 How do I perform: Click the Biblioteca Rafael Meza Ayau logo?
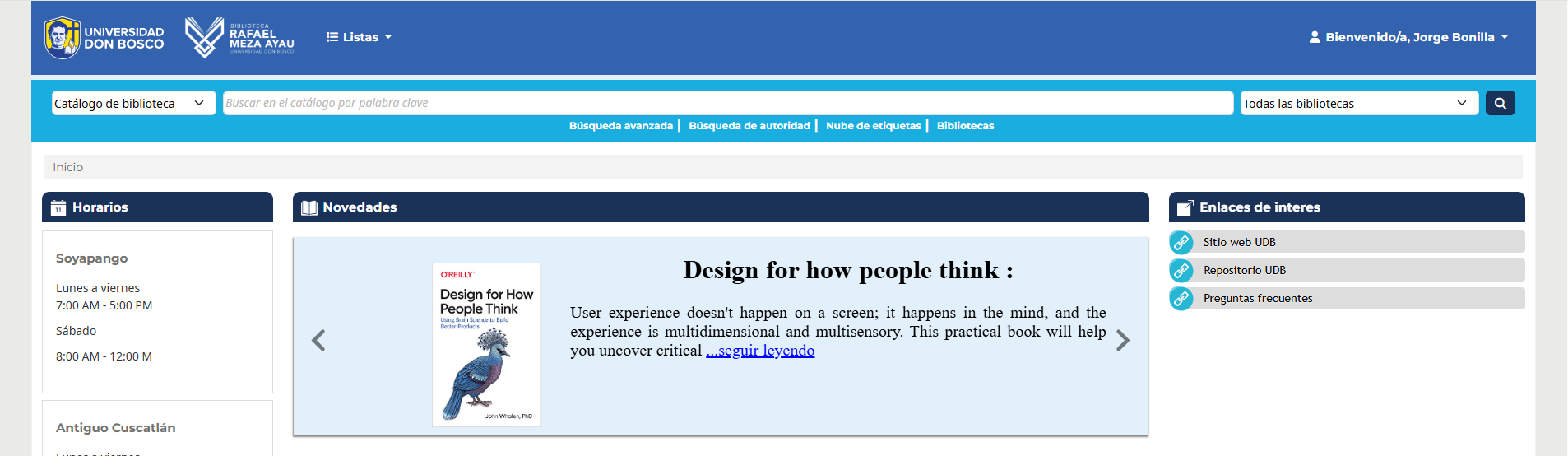point(239,38)
